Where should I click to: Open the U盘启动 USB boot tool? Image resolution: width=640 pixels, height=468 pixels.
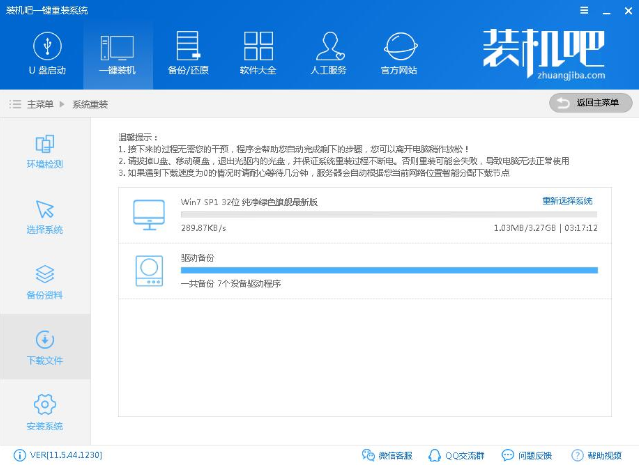pos(45,53)
